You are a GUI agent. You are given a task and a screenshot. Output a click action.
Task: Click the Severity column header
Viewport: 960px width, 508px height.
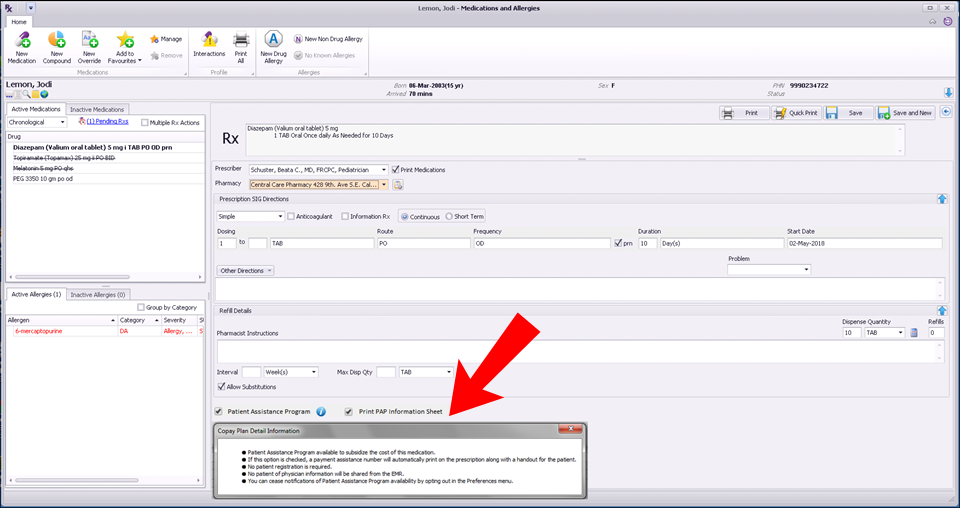coord(178,320)
